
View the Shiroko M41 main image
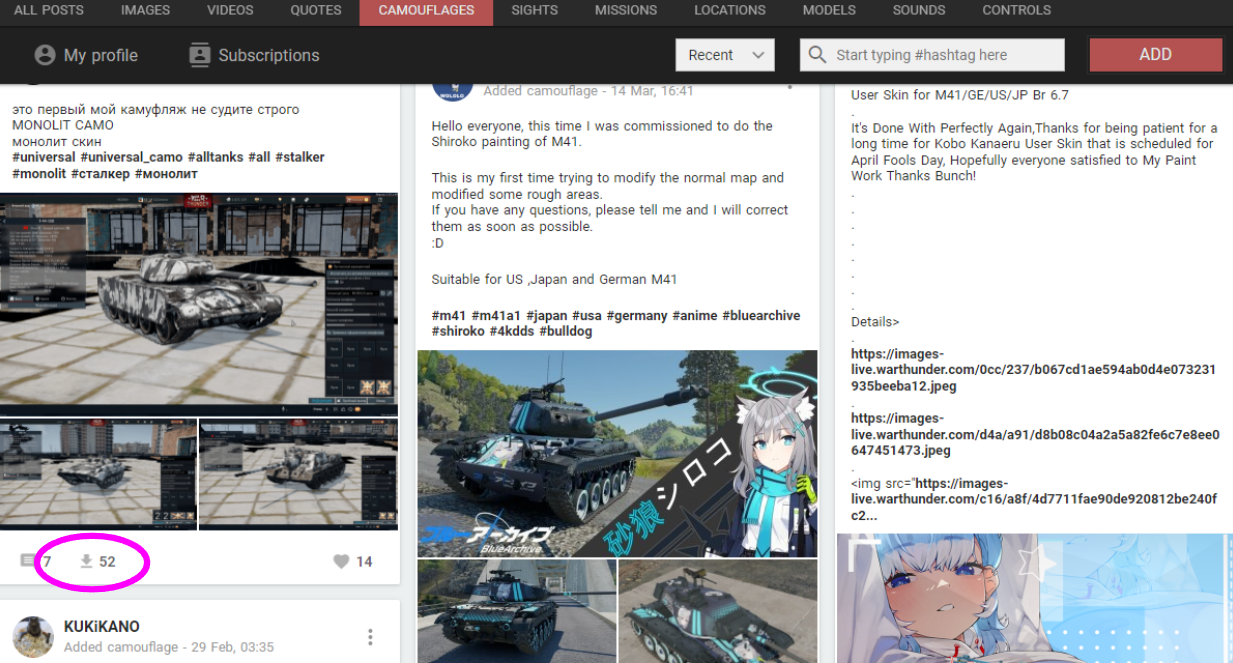(617, 453)
